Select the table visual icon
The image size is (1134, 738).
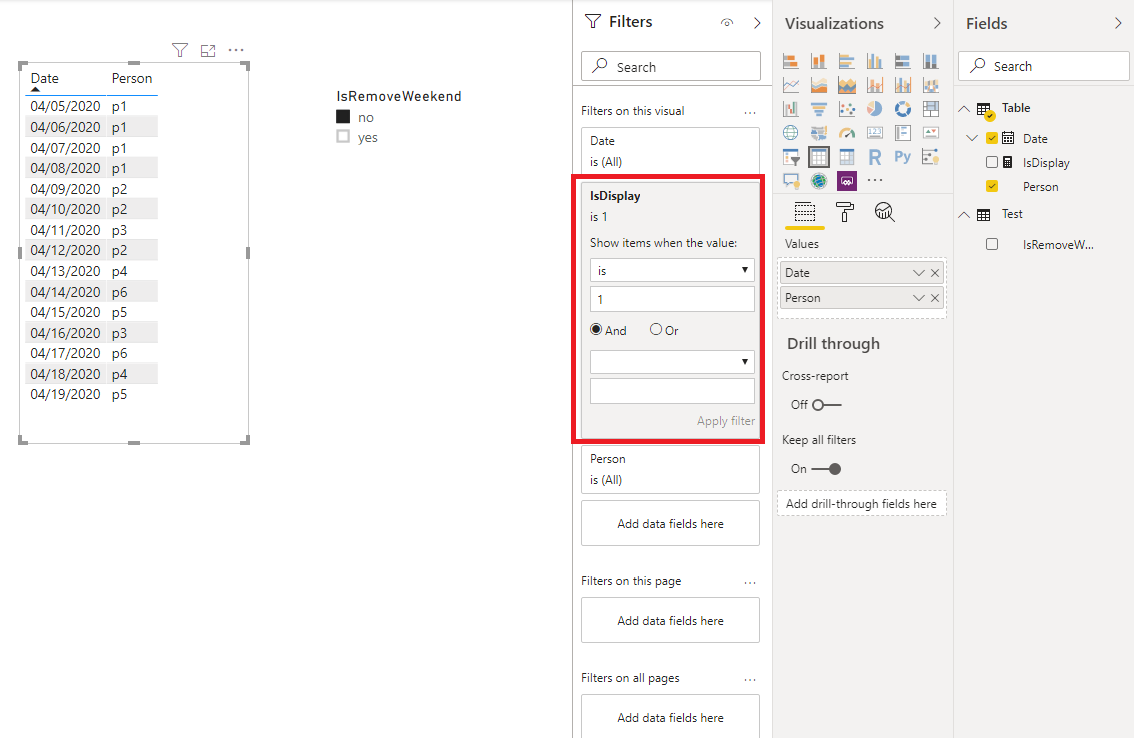[819, 157]
